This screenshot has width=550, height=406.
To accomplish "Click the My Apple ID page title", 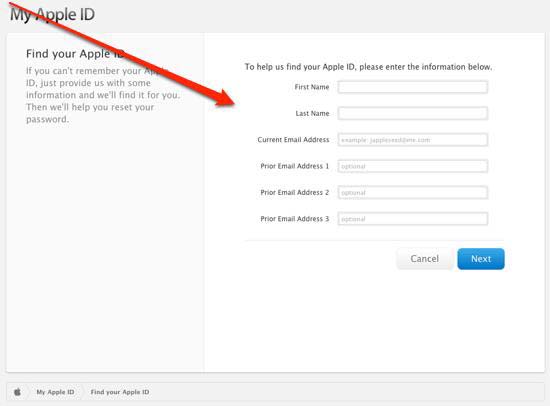I will pos(52,14).
